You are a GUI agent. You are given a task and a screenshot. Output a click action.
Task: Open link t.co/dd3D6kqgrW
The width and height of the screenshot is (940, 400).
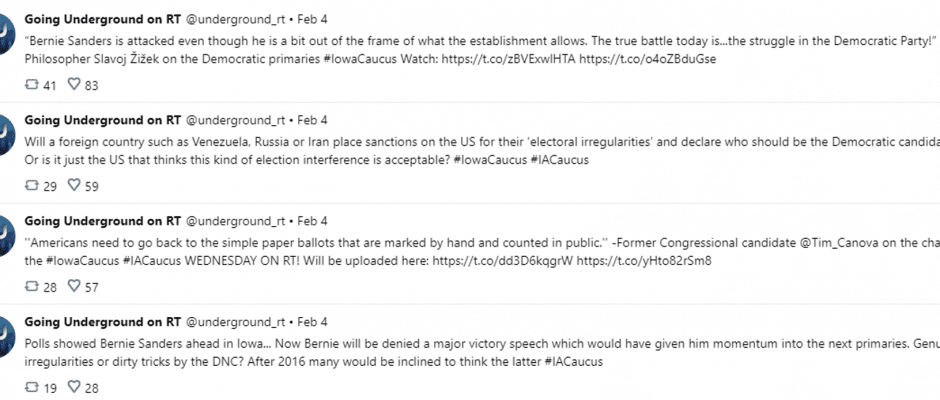point(503,261)
